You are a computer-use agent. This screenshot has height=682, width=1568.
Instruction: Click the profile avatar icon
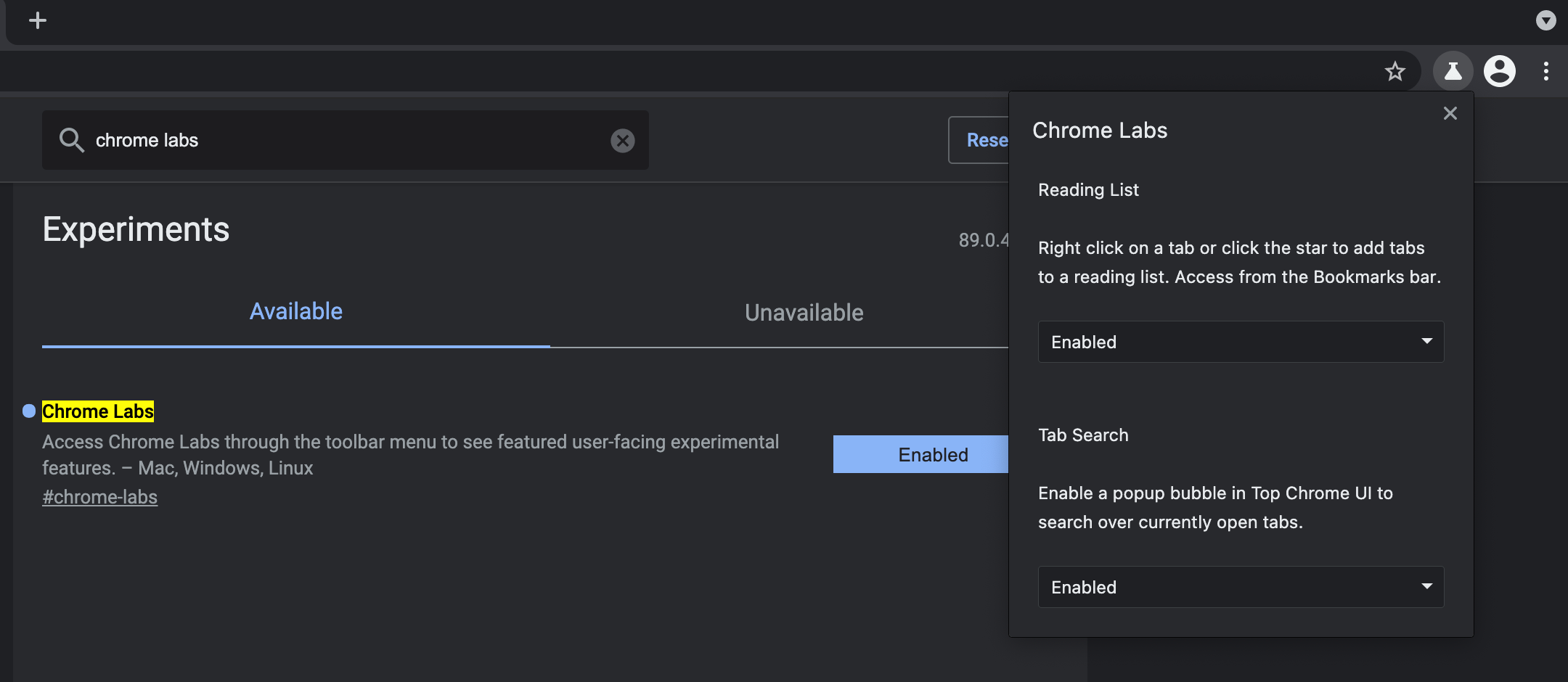[x=1500, y=71]
